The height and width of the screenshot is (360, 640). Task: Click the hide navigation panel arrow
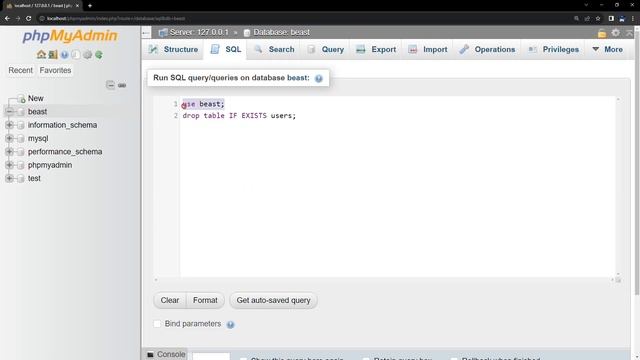[146, 32]
